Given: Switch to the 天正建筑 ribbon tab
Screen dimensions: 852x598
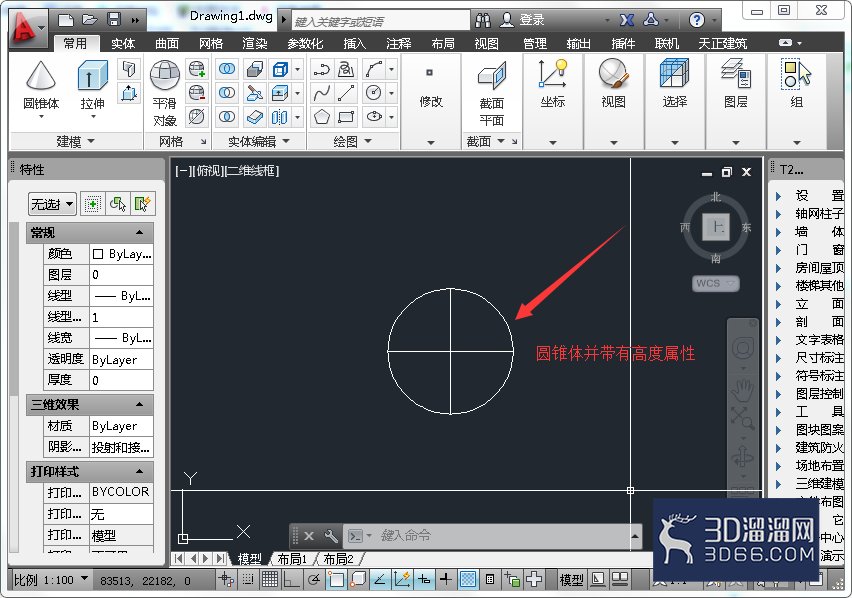Looking at the screenshot, I should tap(722, 43).
